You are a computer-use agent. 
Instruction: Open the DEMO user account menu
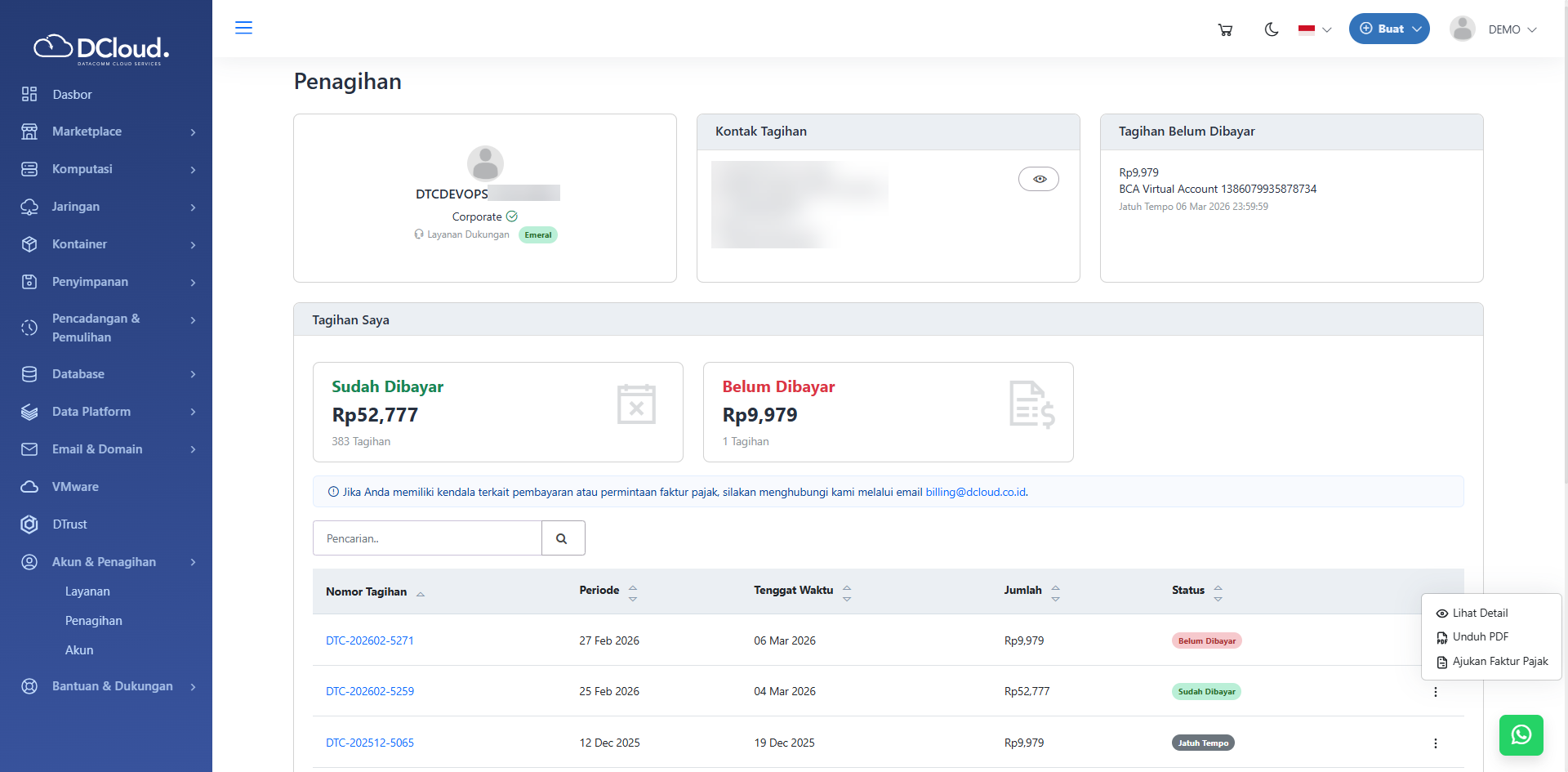(x=1494, y=29)
